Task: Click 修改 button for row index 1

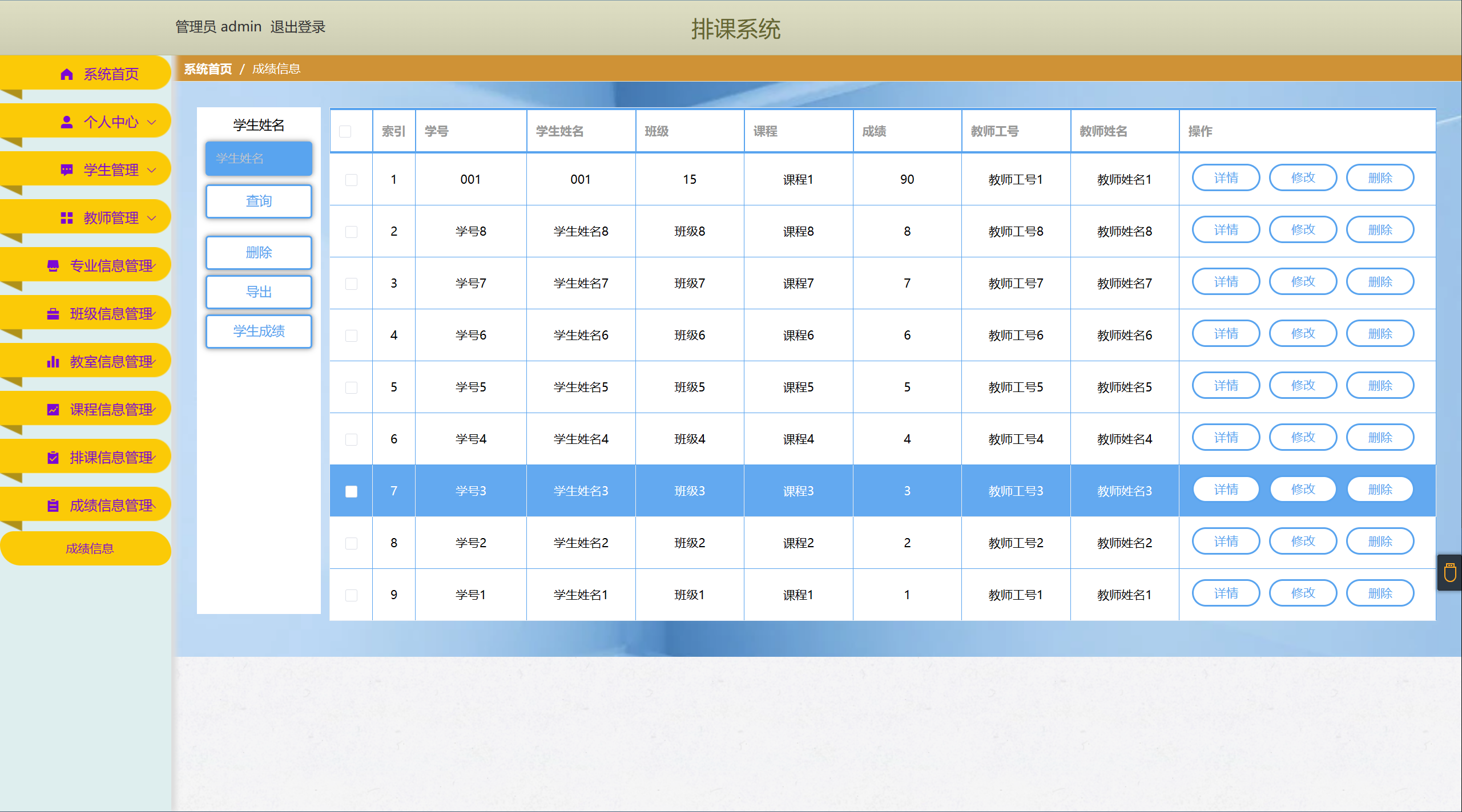Action: point(1303,178)
